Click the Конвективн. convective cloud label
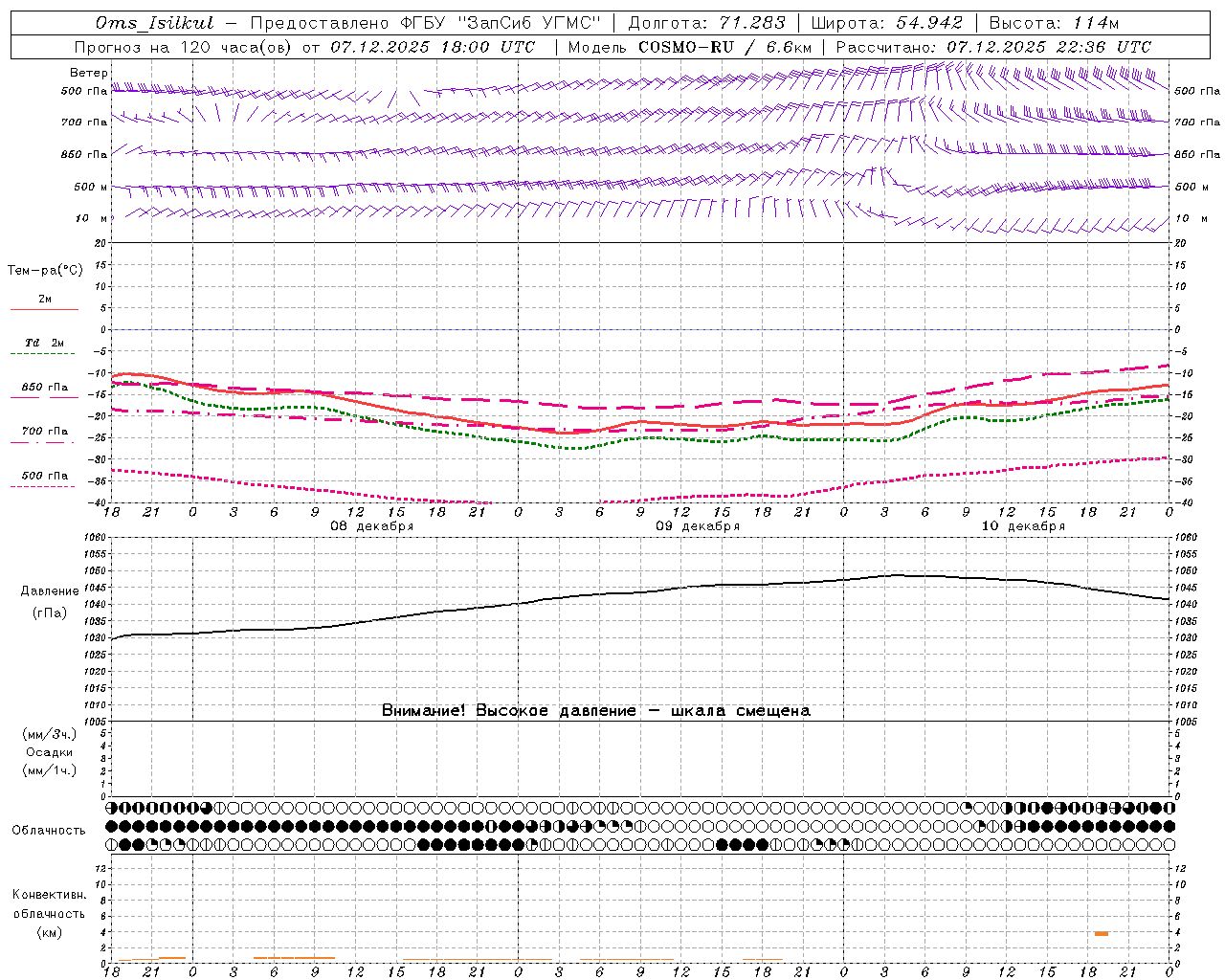Image resolution: width=1225 pixels, height=980 pixels. point(49,895)
